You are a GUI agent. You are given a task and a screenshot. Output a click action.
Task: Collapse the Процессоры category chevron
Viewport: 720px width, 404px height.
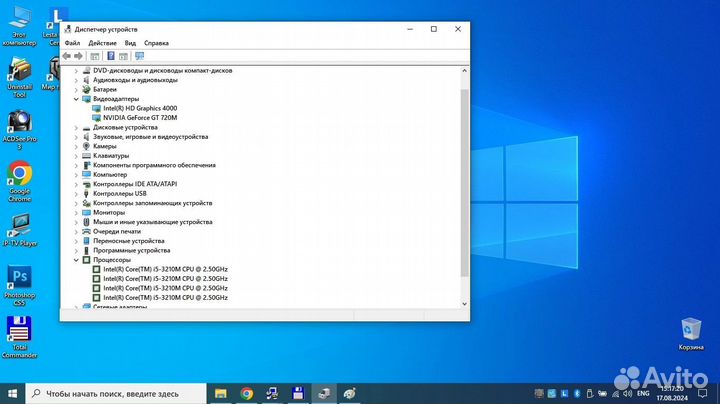point(76,260)
